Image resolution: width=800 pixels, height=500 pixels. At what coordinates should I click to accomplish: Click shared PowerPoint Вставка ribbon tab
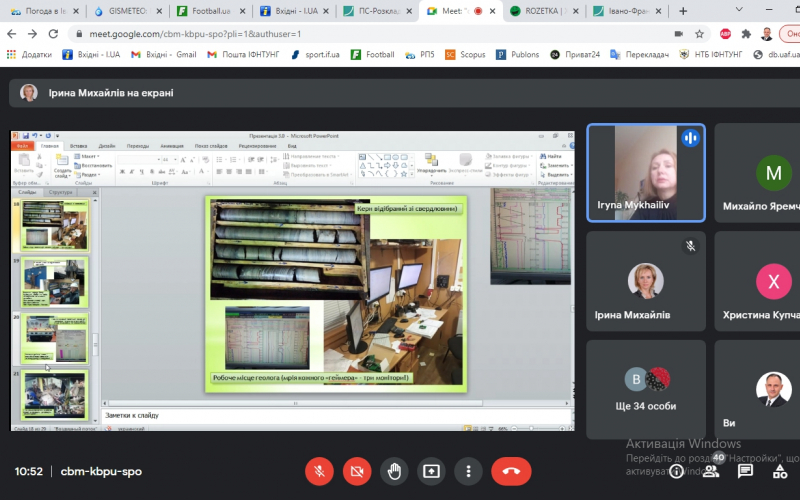coord(79,146)
